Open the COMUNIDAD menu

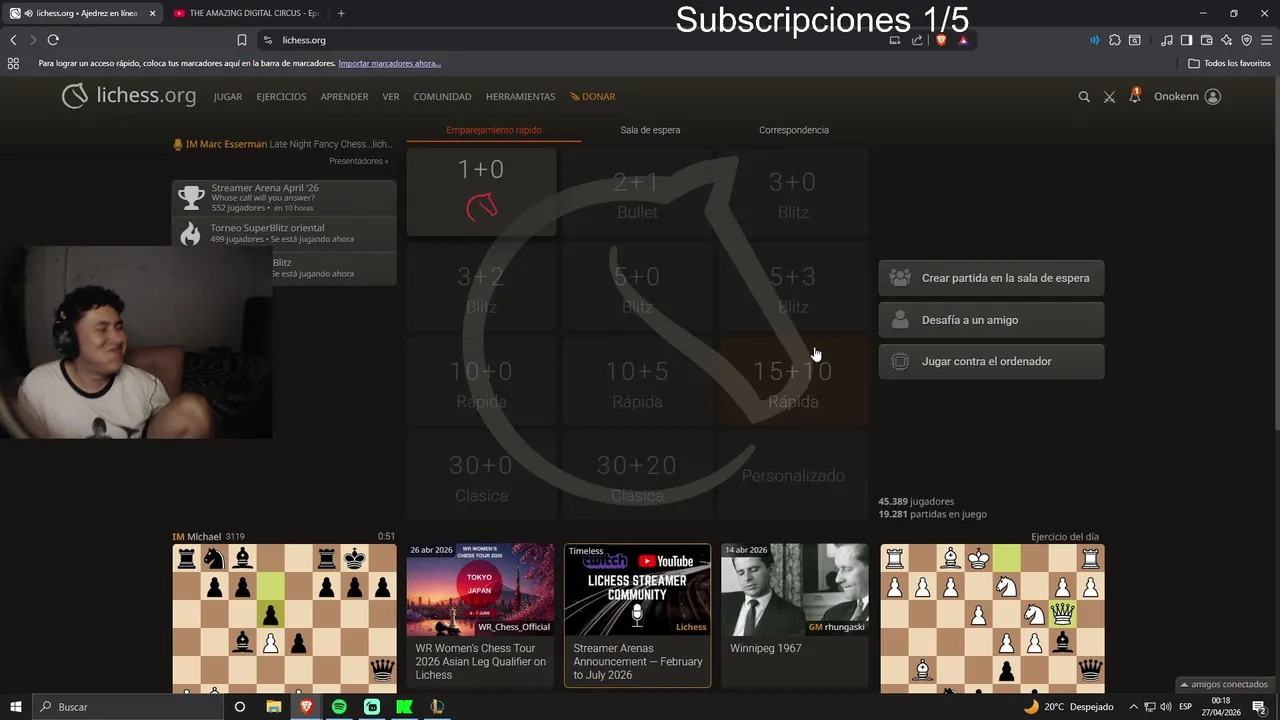[442, 97]
